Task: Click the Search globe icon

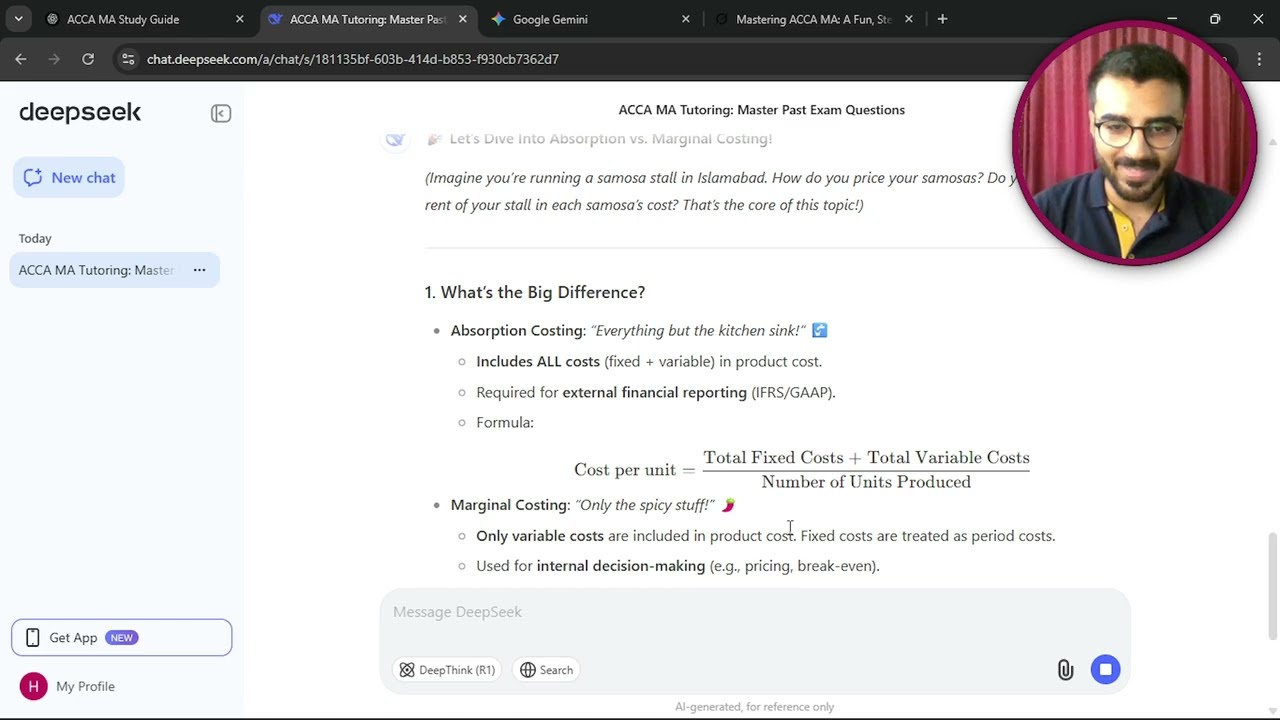Action: tap(528, 670)
